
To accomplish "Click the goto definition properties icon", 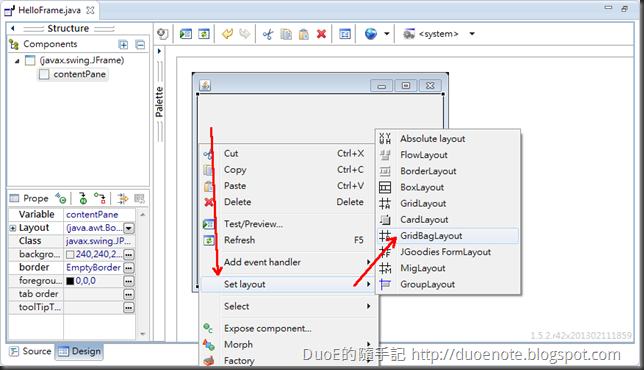I will [x=83, y=199].
